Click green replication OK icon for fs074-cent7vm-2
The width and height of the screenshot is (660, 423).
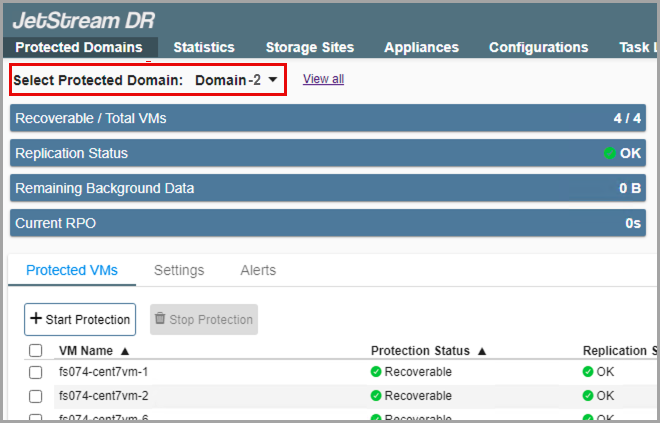(589, 396)
